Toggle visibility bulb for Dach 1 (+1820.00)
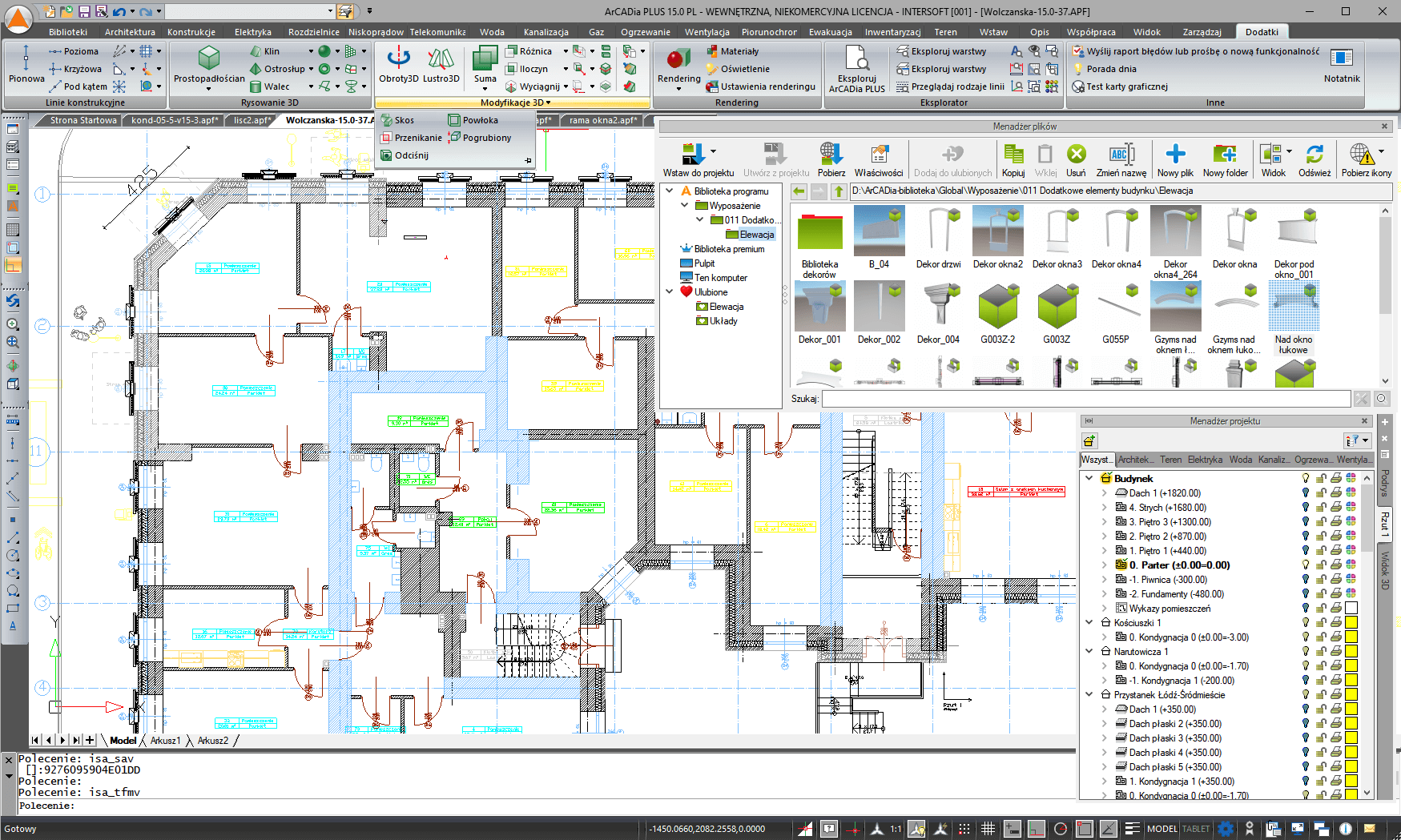The width and height of the screenshot is (1401, 840). pos(1306,493)
